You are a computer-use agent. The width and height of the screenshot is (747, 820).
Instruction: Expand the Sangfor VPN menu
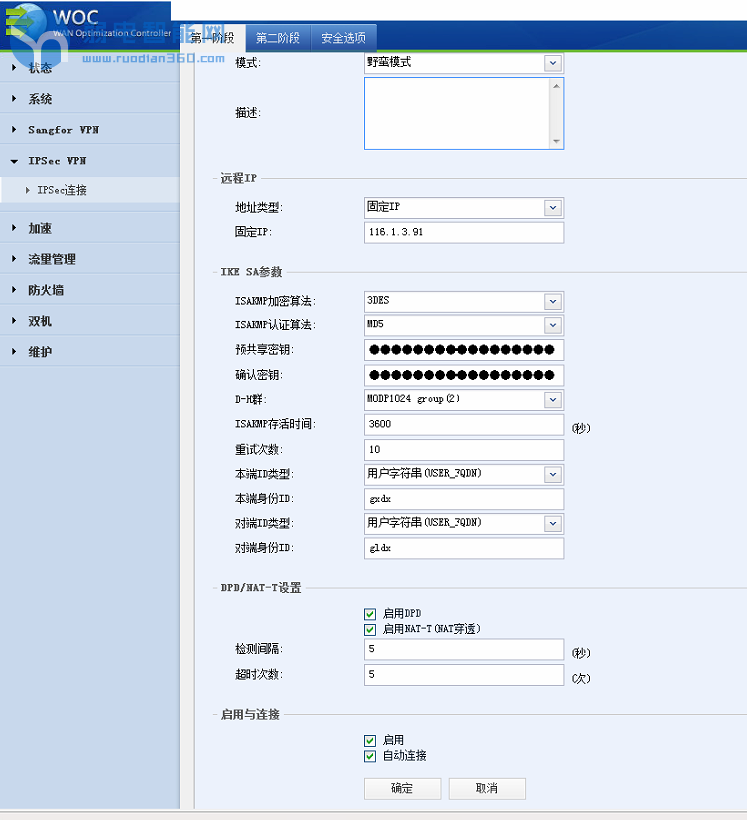click(62, 130)
